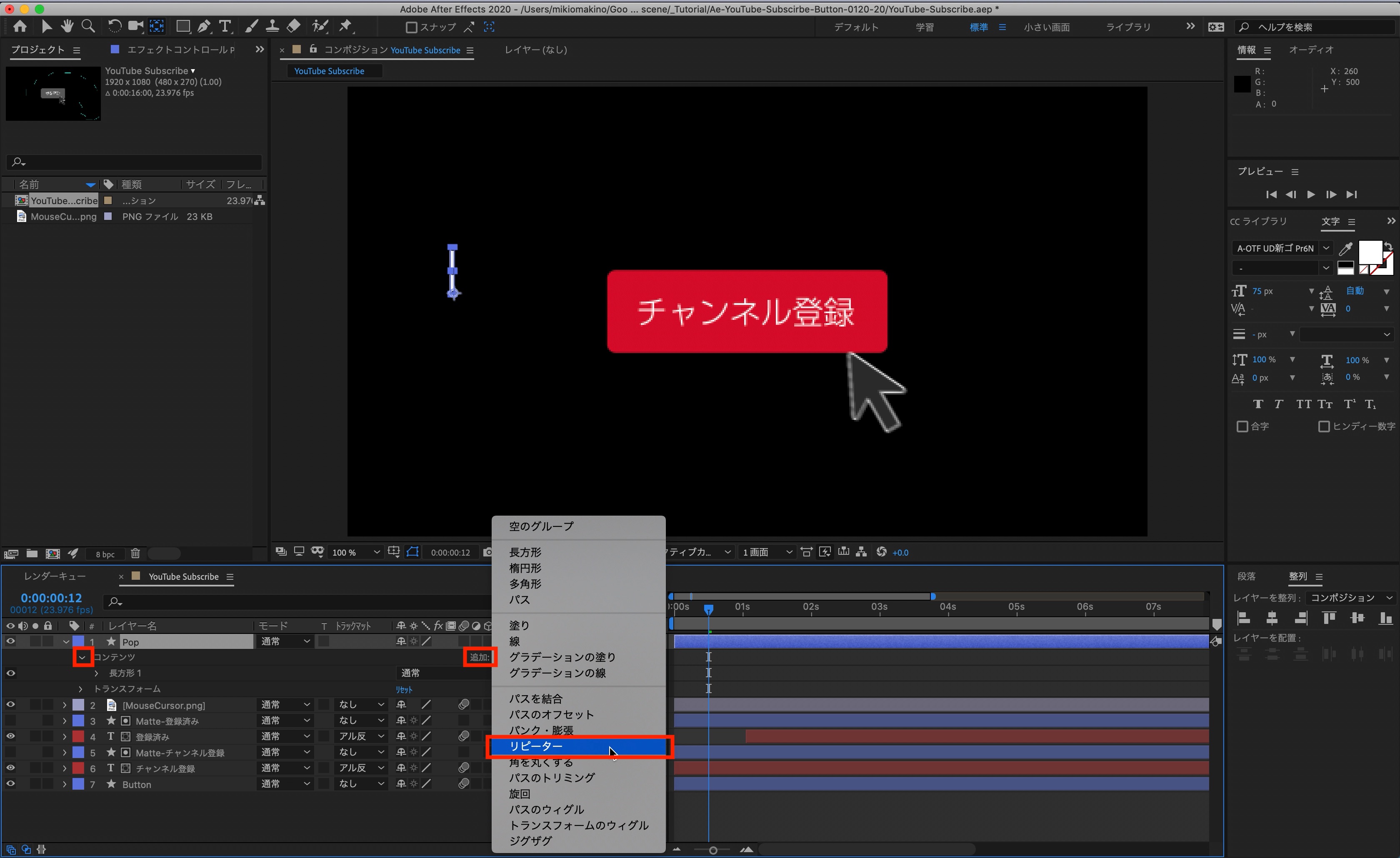Click the trash icon in the Project panel

coord(135,553)
